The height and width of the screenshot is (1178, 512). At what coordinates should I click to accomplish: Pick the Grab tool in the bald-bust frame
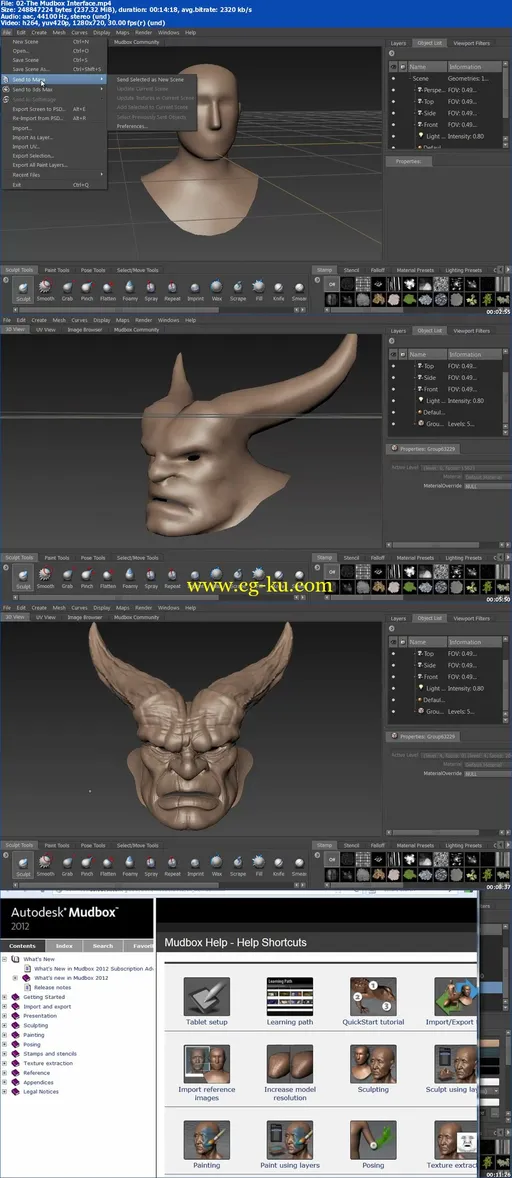coord(68,289)
